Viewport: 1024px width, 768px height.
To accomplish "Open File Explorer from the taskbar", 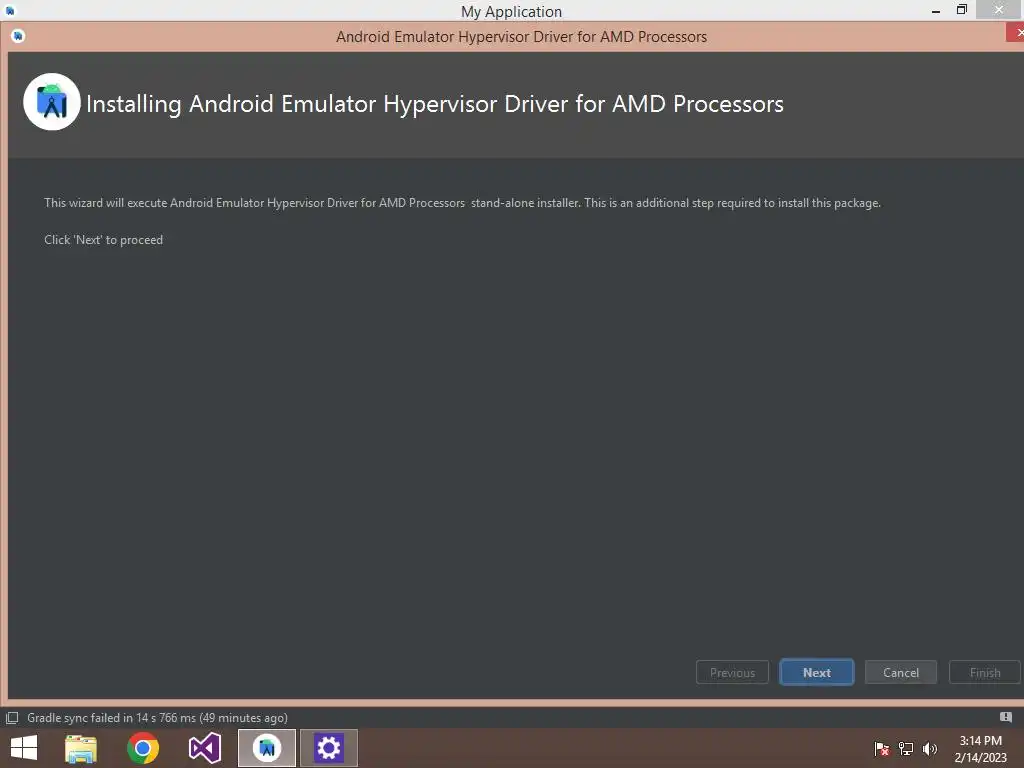I will coord(81,748).
